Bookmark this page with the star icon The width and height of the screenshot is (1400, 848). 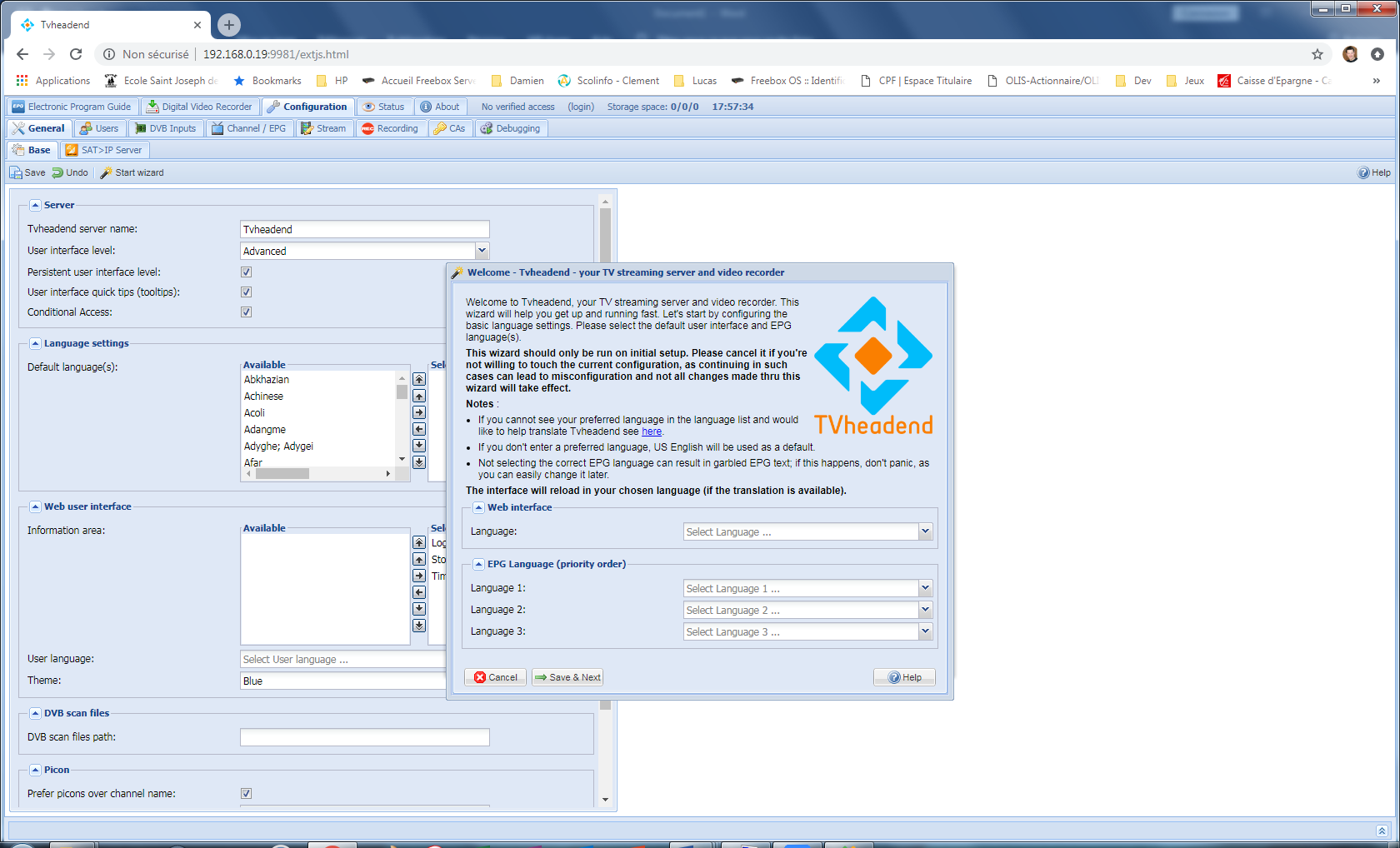pyautogui.click(x=1317, y=54)
